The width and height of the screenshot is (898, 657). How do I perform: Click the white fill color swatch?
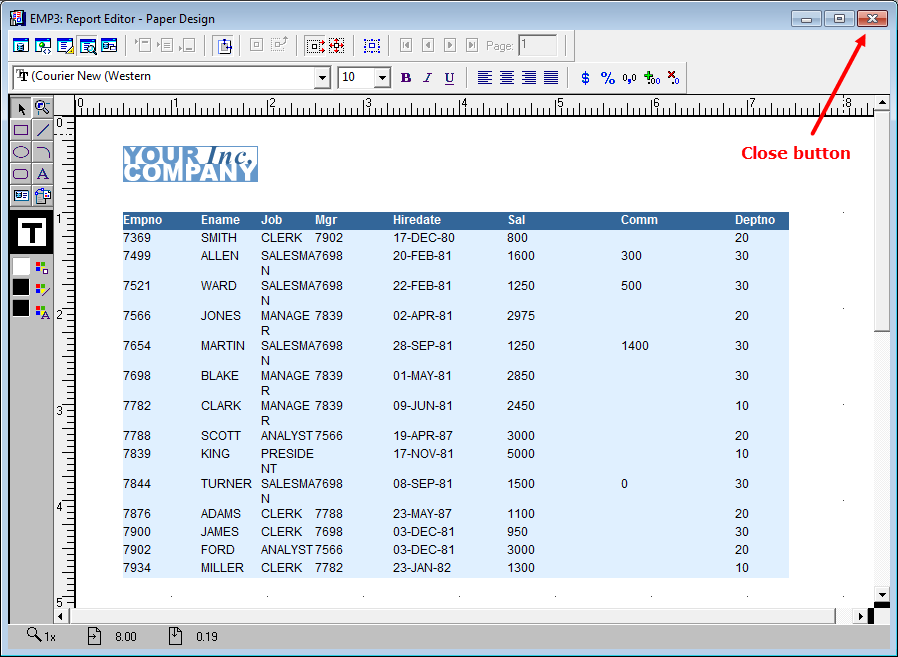tap(21, 267)
